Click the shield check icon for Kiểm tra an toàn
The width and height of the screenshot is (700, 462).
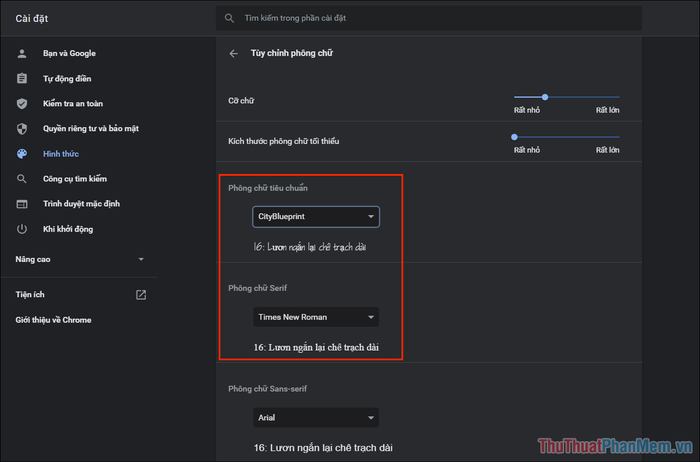tap(21, 104)
